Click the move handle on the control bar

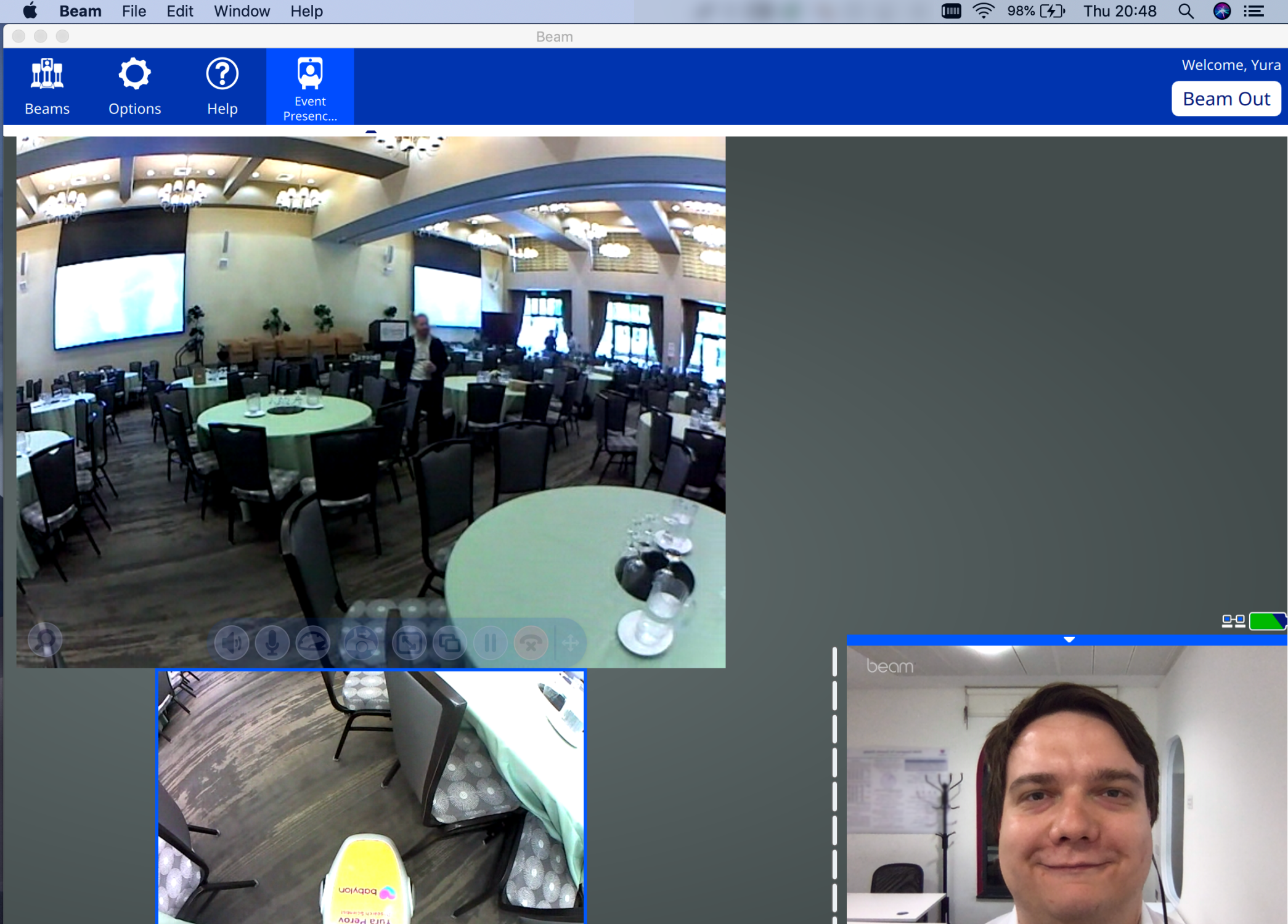coord(571,643)
